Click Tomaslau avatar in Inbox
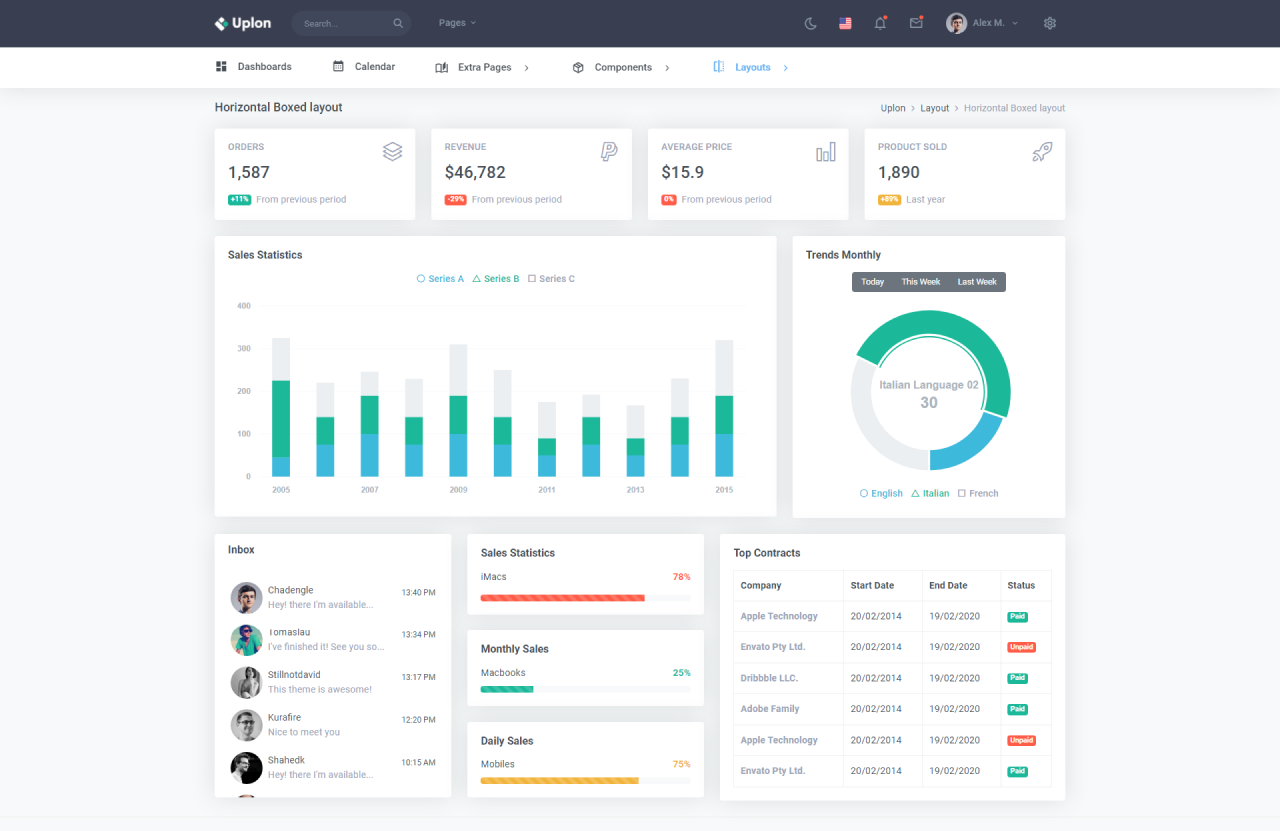The height and width of the screenshot is (831, 1280). click(246, 640)
